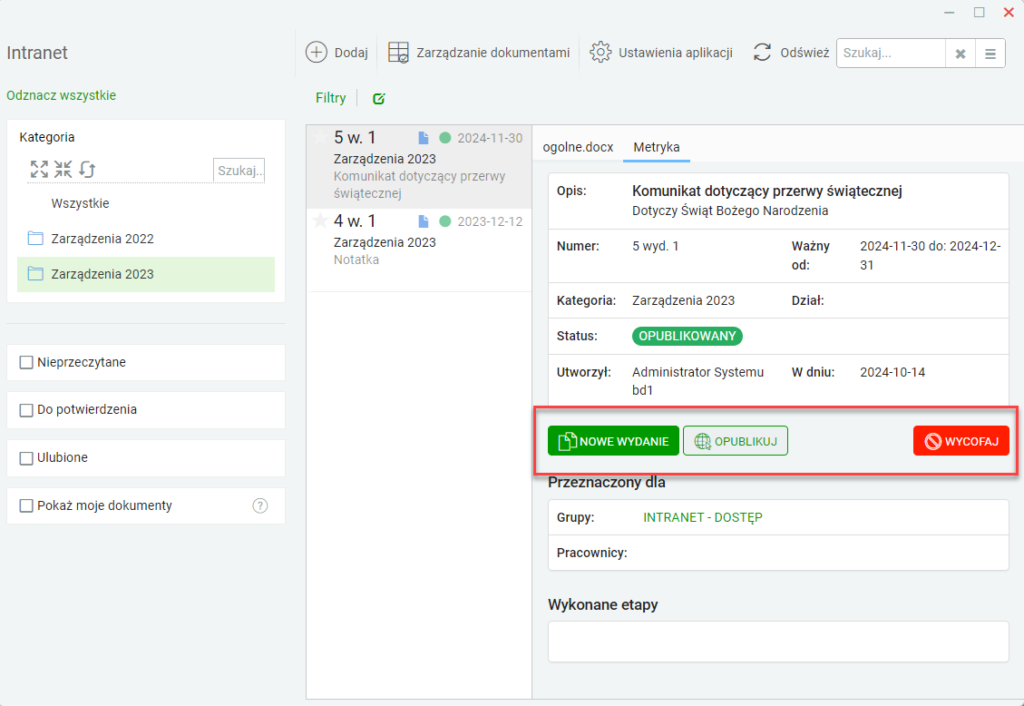Click folder icon of Zarządzenia 2023
The image size is (1024, 706).
(35, 274)
